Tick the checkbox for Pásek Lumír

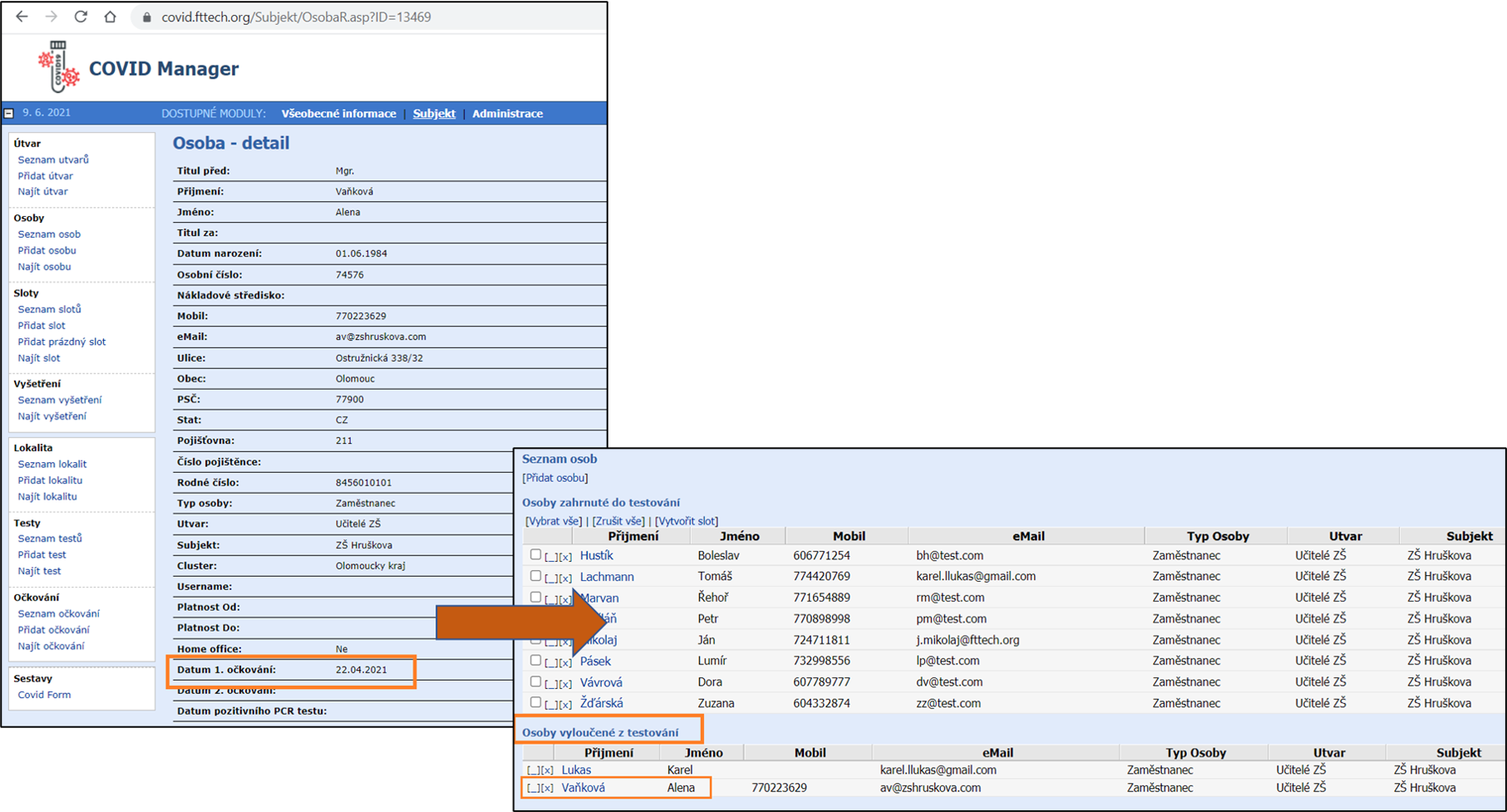pos(535,660)
